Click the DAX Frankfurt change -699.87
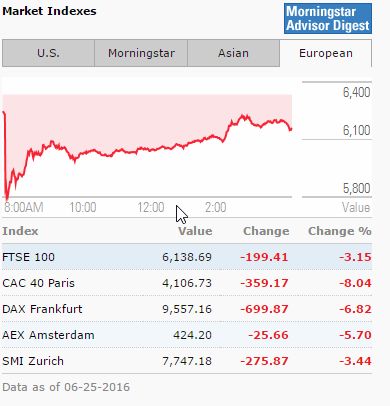The image size is (390, 406). pyautogui.click(x=264, y=309)
